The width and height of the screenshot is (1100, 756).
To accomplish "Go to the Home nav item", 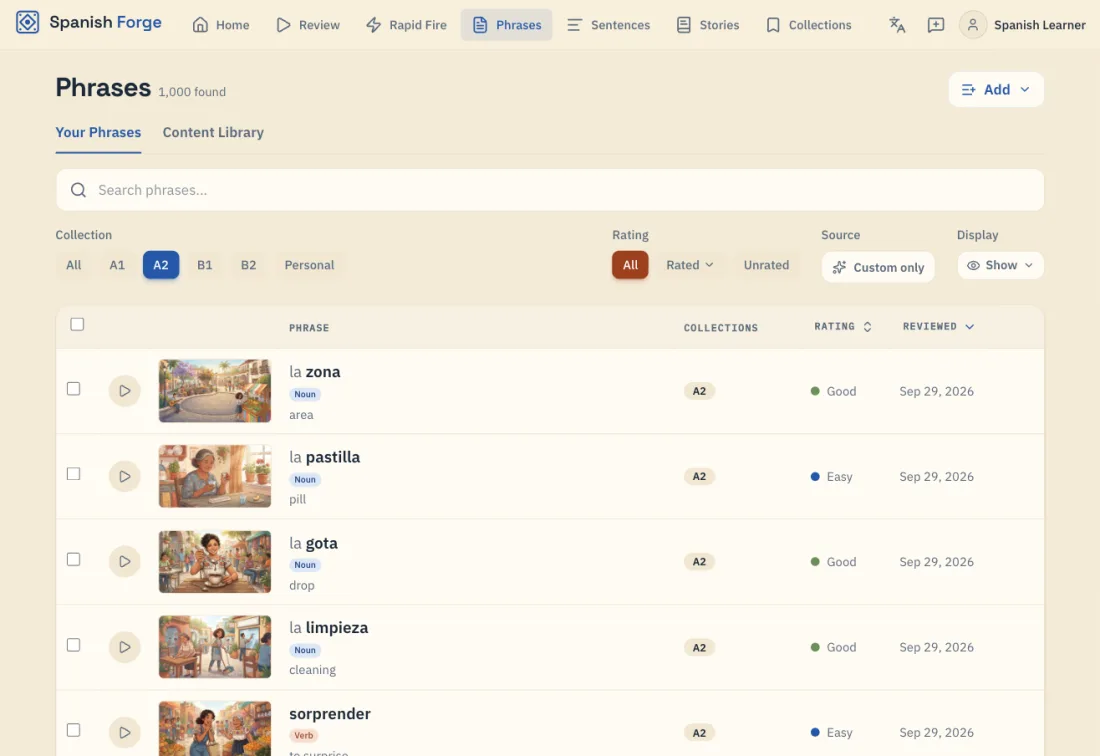I will [x=220, y=25].
